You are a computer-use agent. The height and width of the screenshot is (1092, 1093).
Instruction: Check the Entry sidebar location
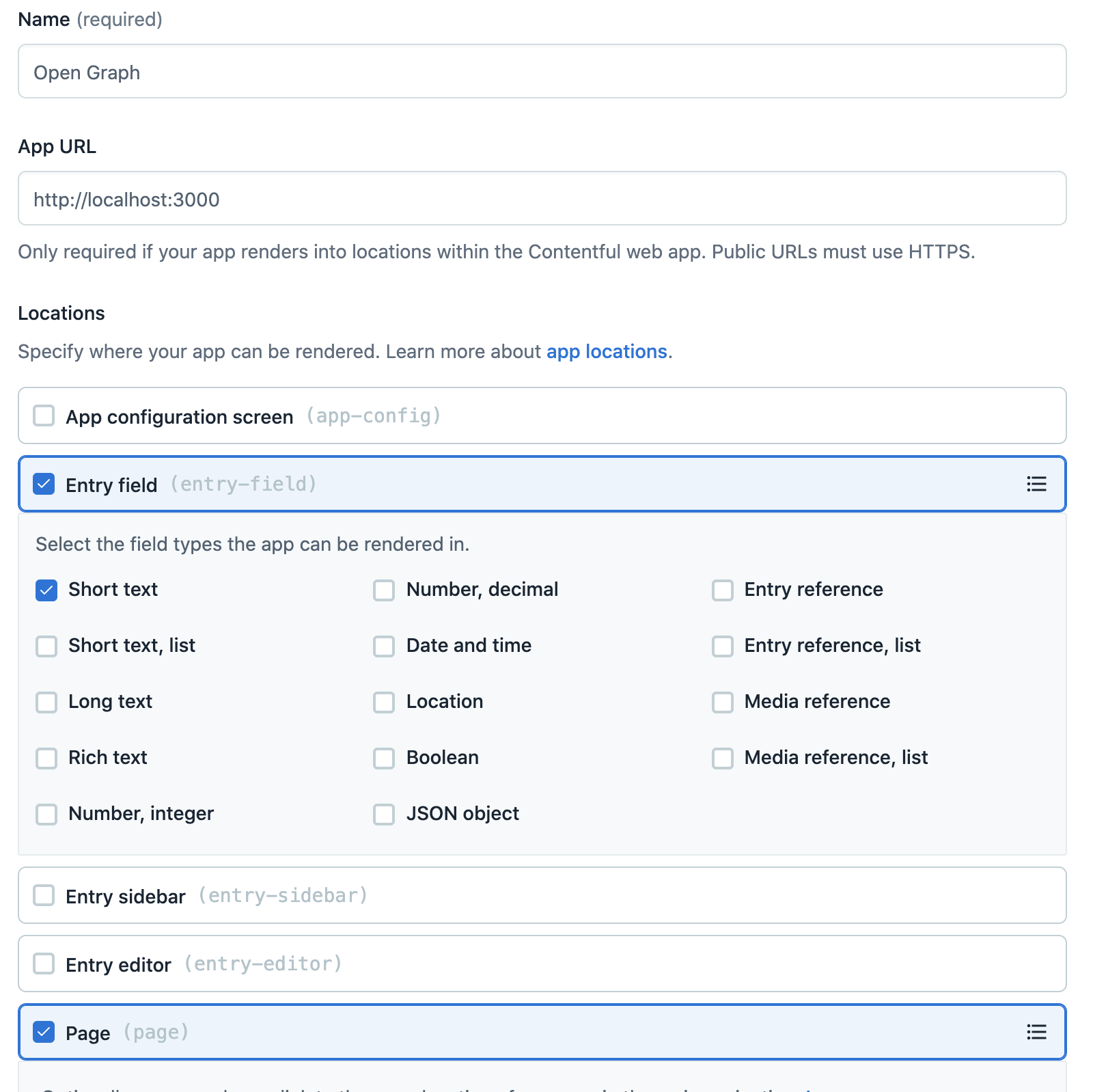[44, 895]
